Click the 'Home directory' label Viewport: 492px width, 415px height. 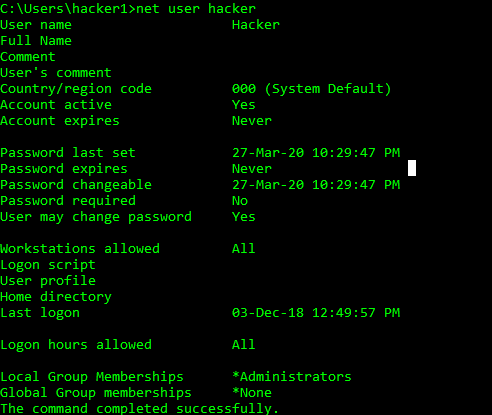tap(56, 297)
